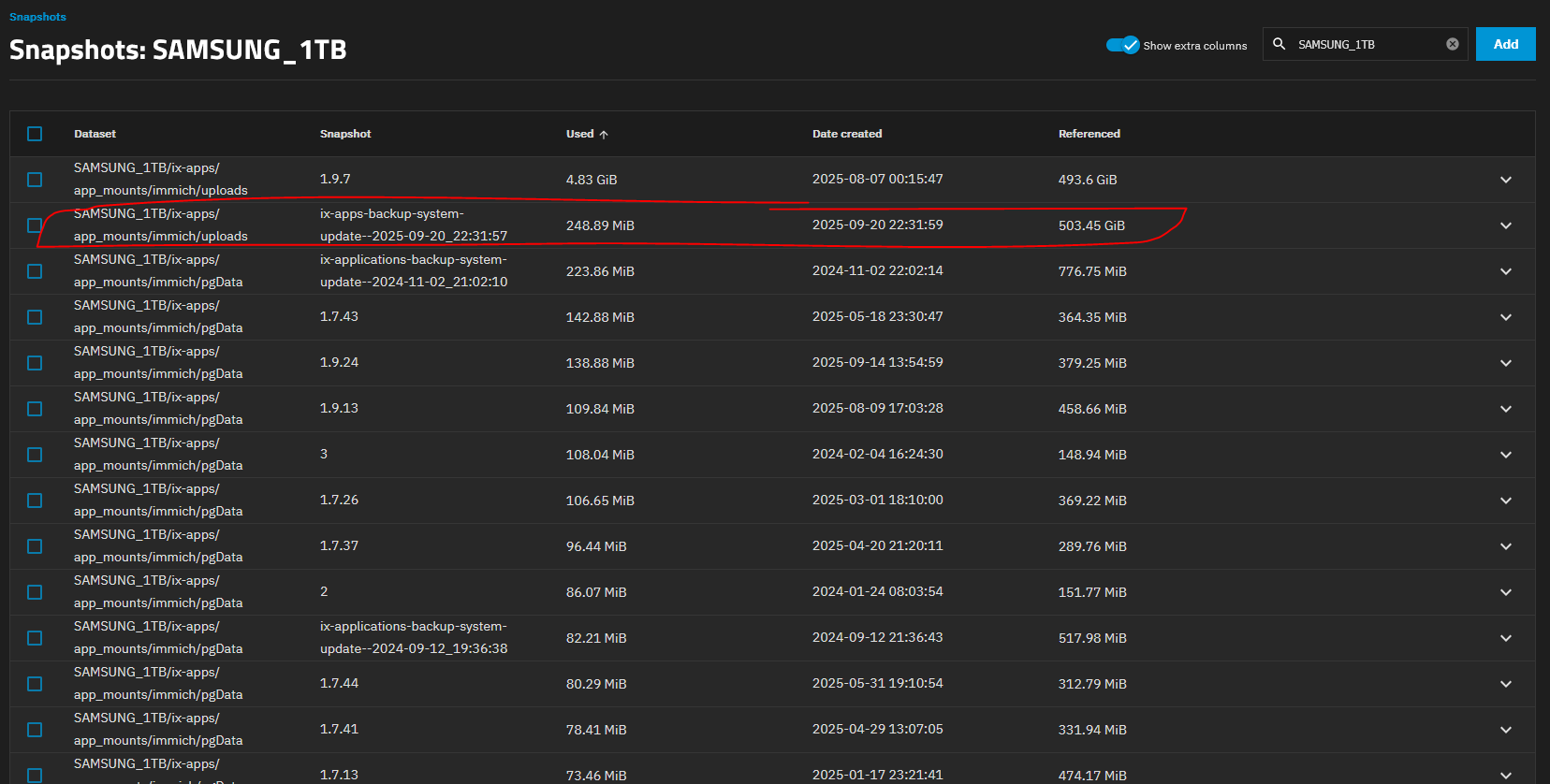The height and width of the screenshot is (784, 1550).
Task: Expand the row referencing 148.94 MiB
Action: [x=1506, y=455]
